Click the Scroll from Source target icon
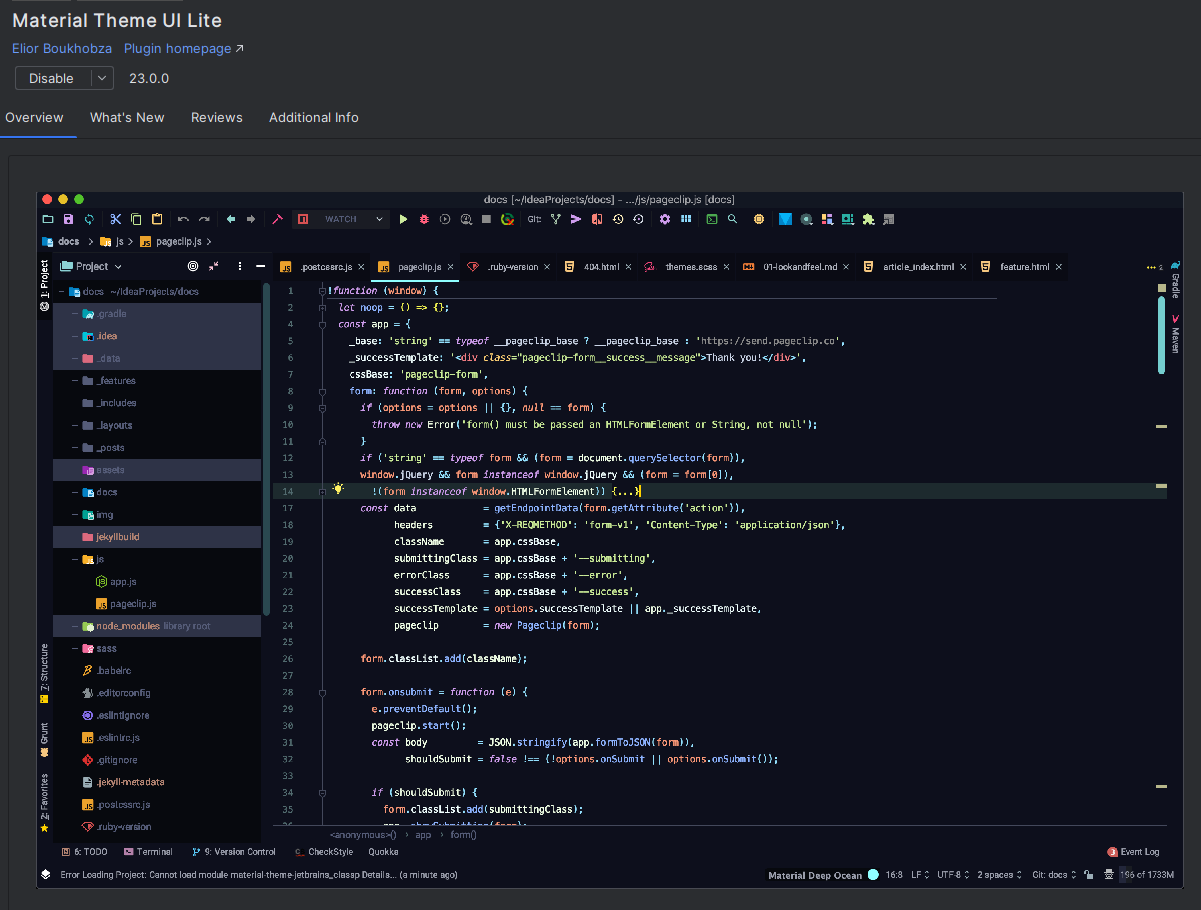Screen dimensions: 1201x910 193,267
